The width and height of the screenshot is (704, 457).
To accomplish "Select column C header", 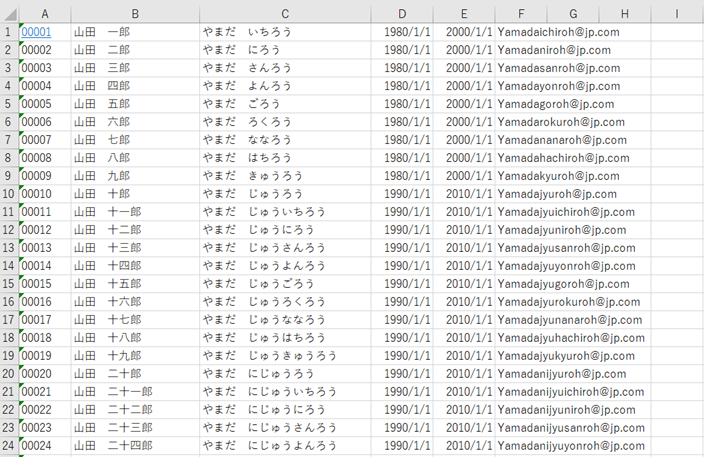I will pos(285,14).
